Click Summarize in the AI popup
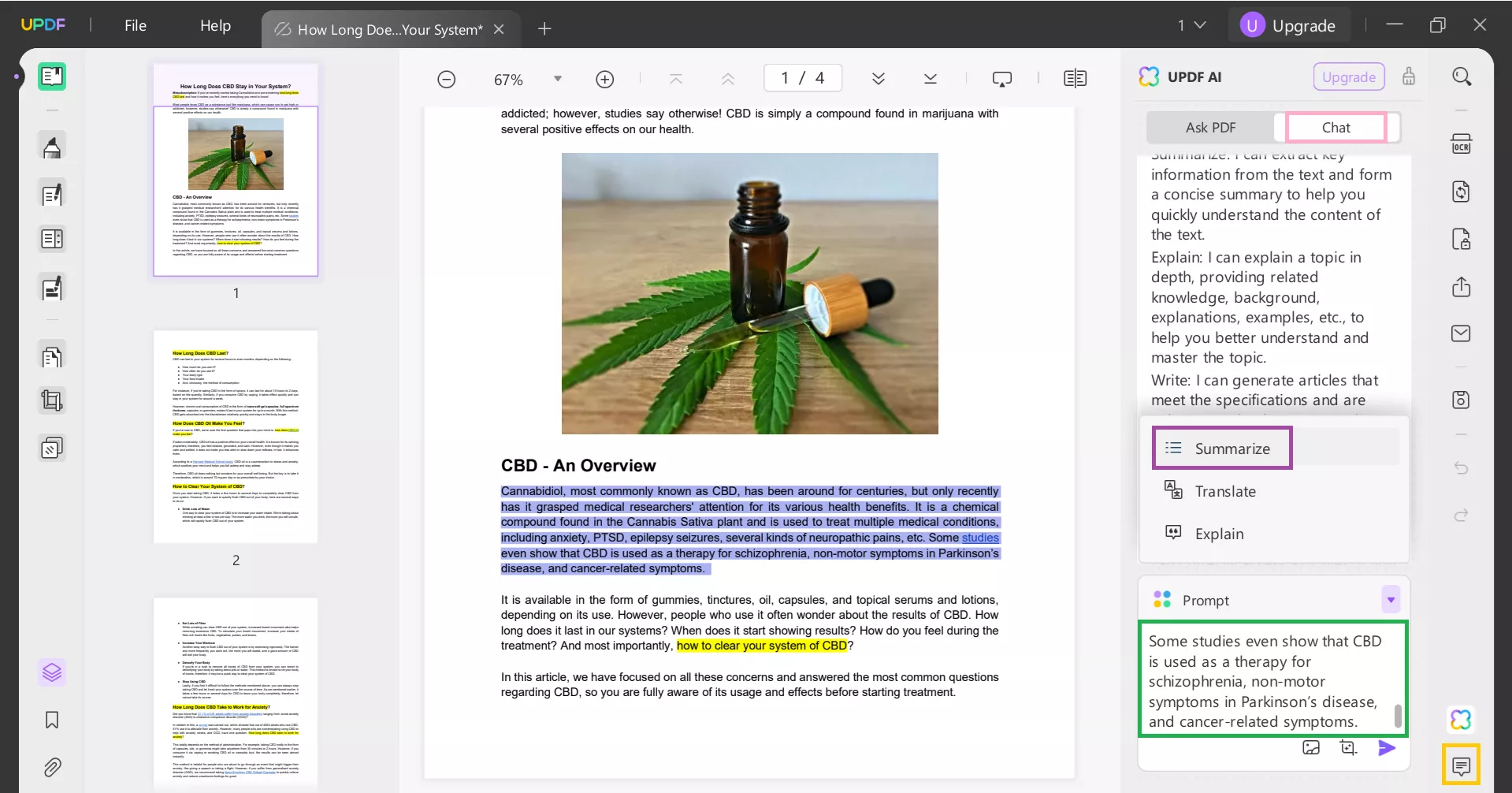 (1232, 448)
